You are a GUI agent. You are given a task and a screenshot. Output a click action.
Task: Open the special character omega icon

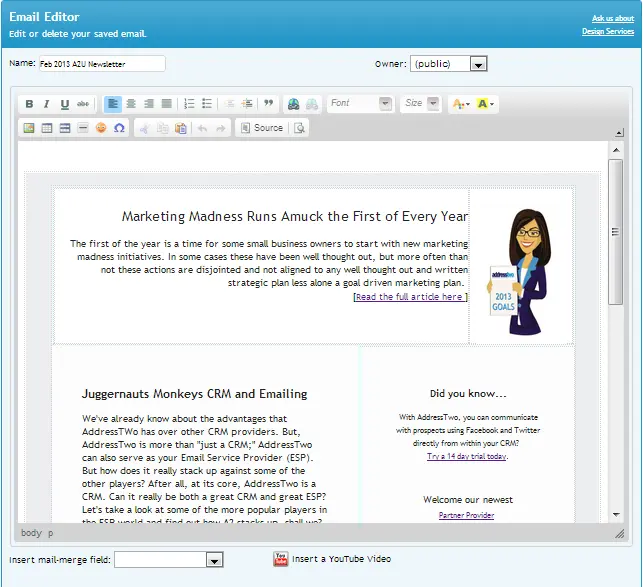(x=119, y=128)
